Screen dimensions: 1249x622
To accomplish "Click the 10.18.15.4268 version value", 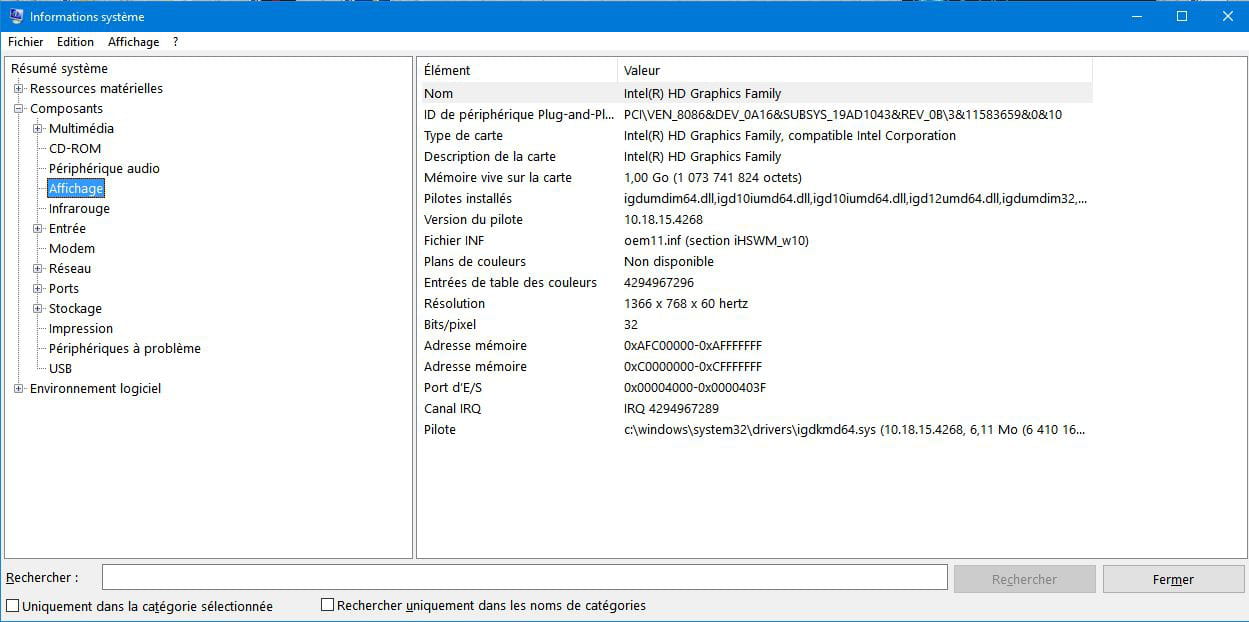I will pyautogui.click(x=663, y=219).
